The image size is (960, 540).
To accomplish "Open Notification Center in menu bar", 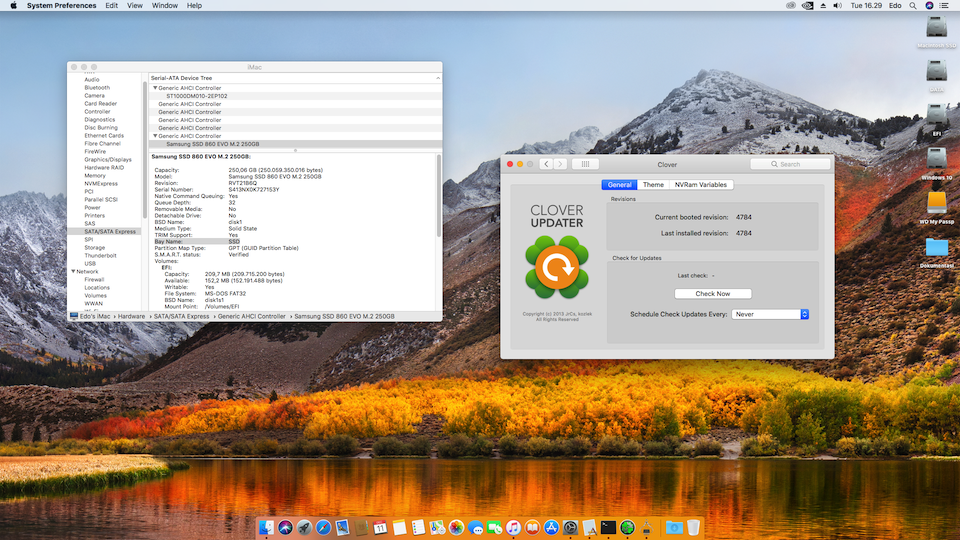I will pyautogui.click(x=944, y=6).
